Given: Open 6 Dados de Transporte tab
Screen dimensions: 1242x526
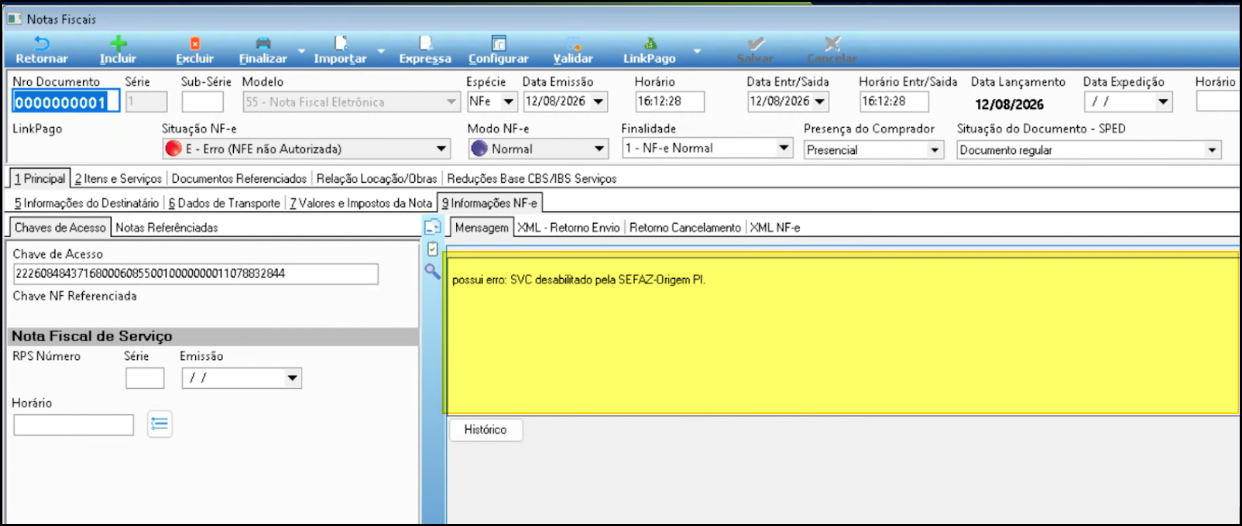Looking at the screenshot, I should coord(224,203).
